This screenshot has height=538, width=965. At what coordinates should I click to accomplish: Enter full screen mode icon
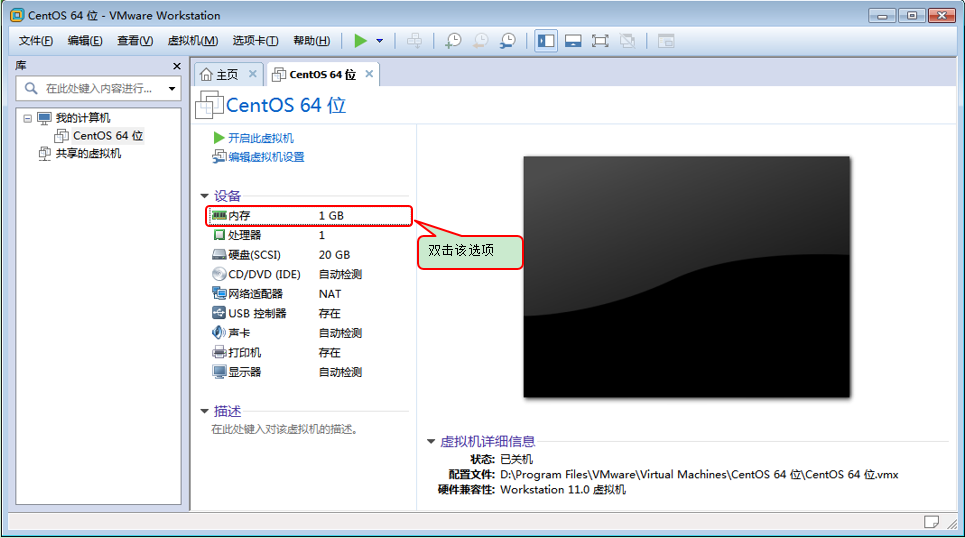click(600, 41)
